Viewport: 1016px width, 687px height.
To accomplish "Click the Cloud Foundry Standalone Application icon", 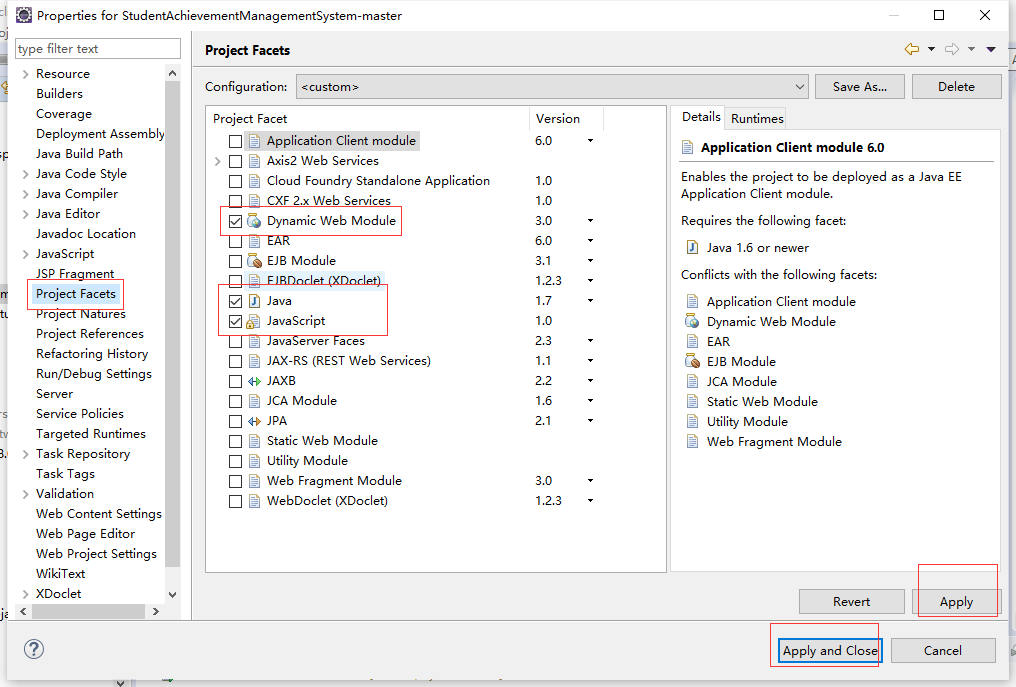I will point(255,181).
